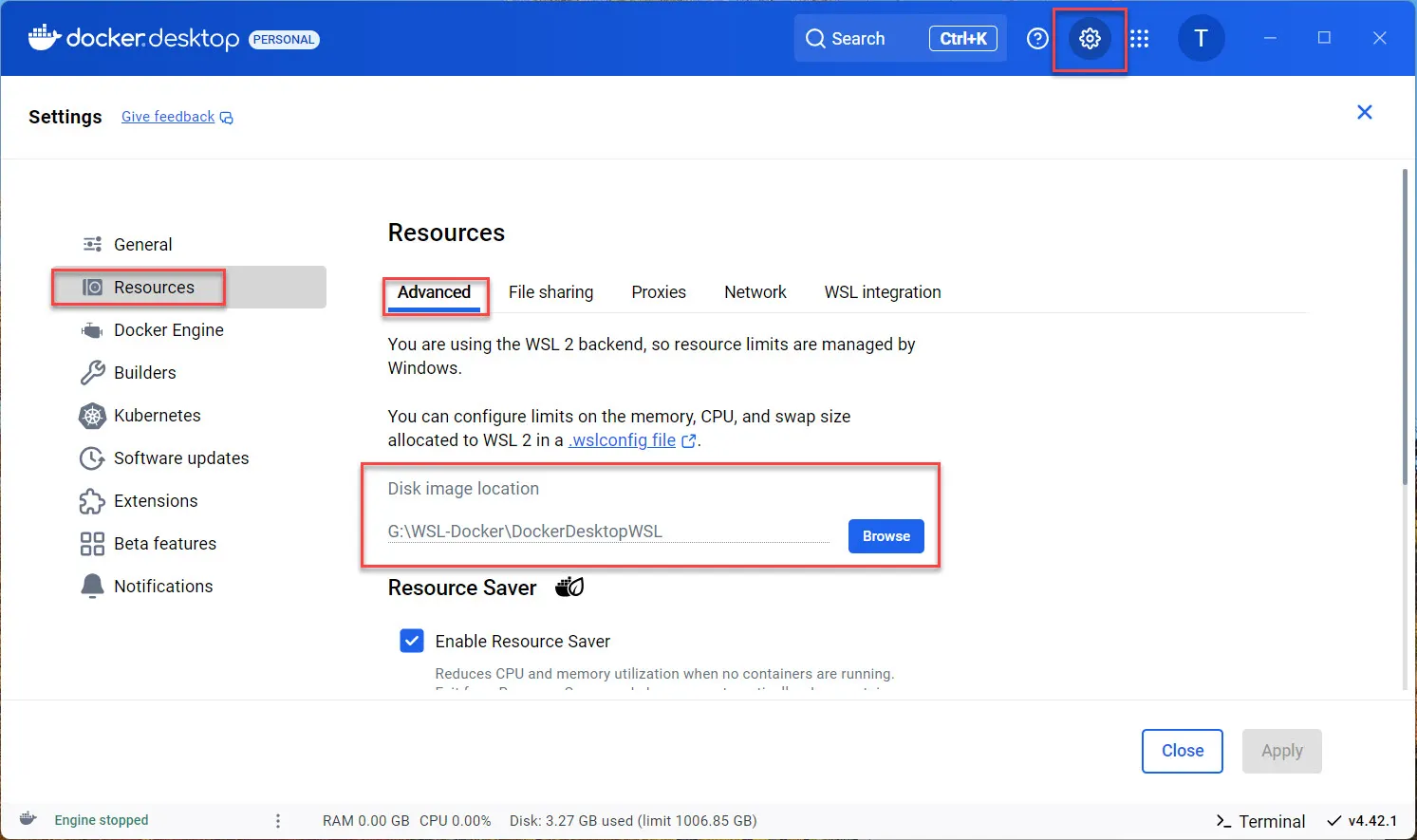Click the Disk image location field

tap(607, 531)
